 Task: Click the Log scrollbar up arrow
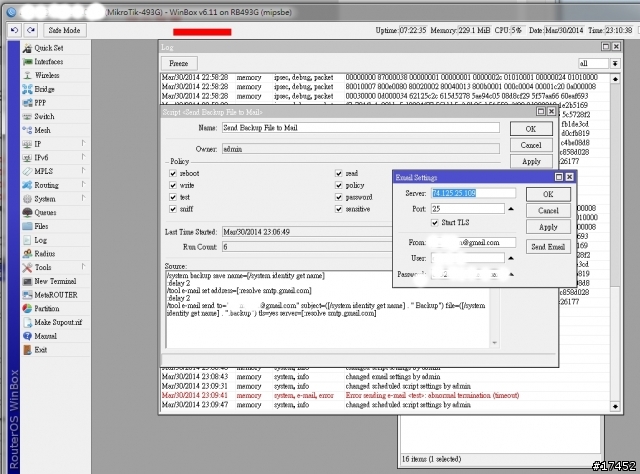615,79
